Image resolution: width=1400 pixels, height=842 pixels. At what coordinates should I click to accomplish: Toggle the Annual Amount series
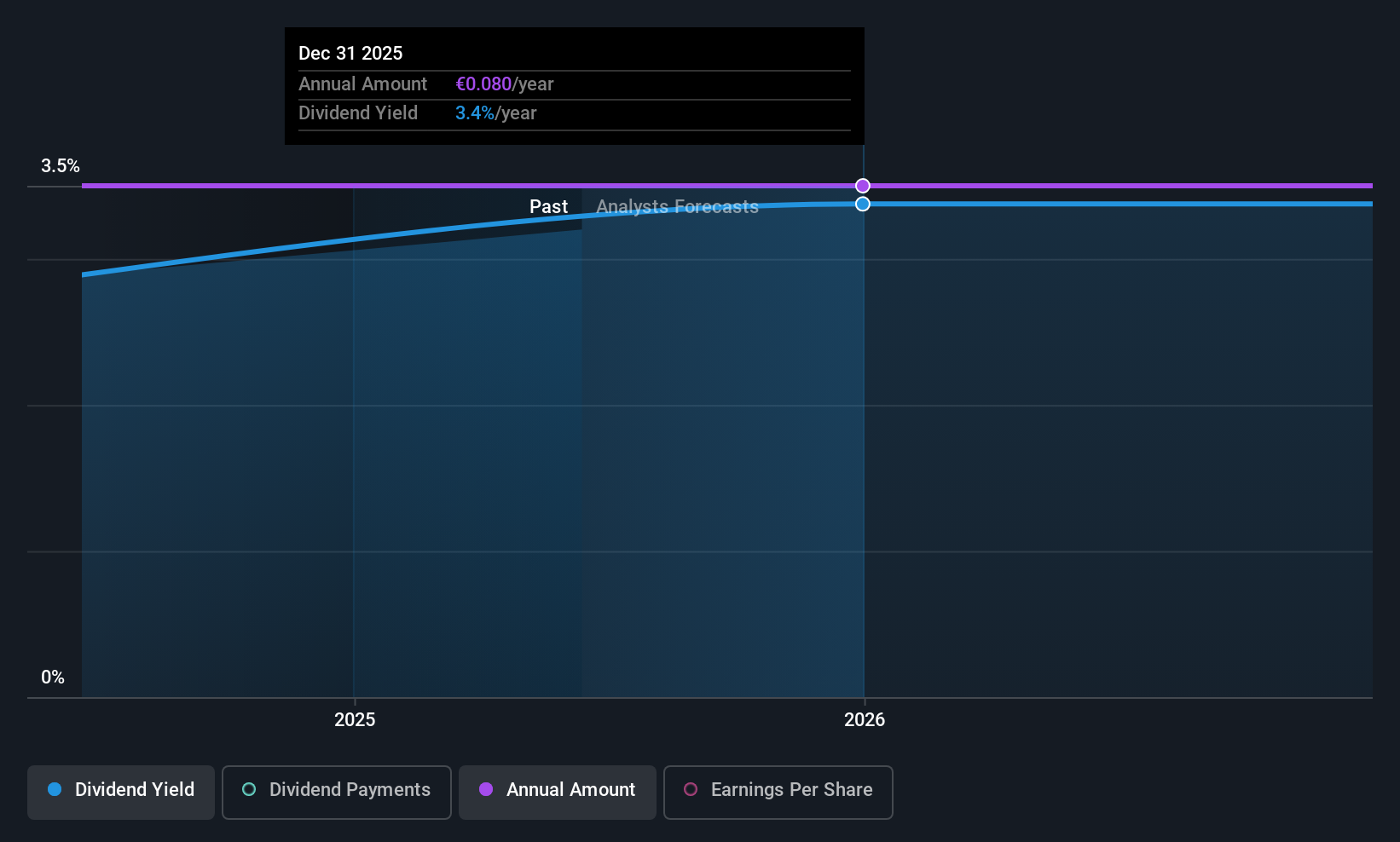pos(558,792)
